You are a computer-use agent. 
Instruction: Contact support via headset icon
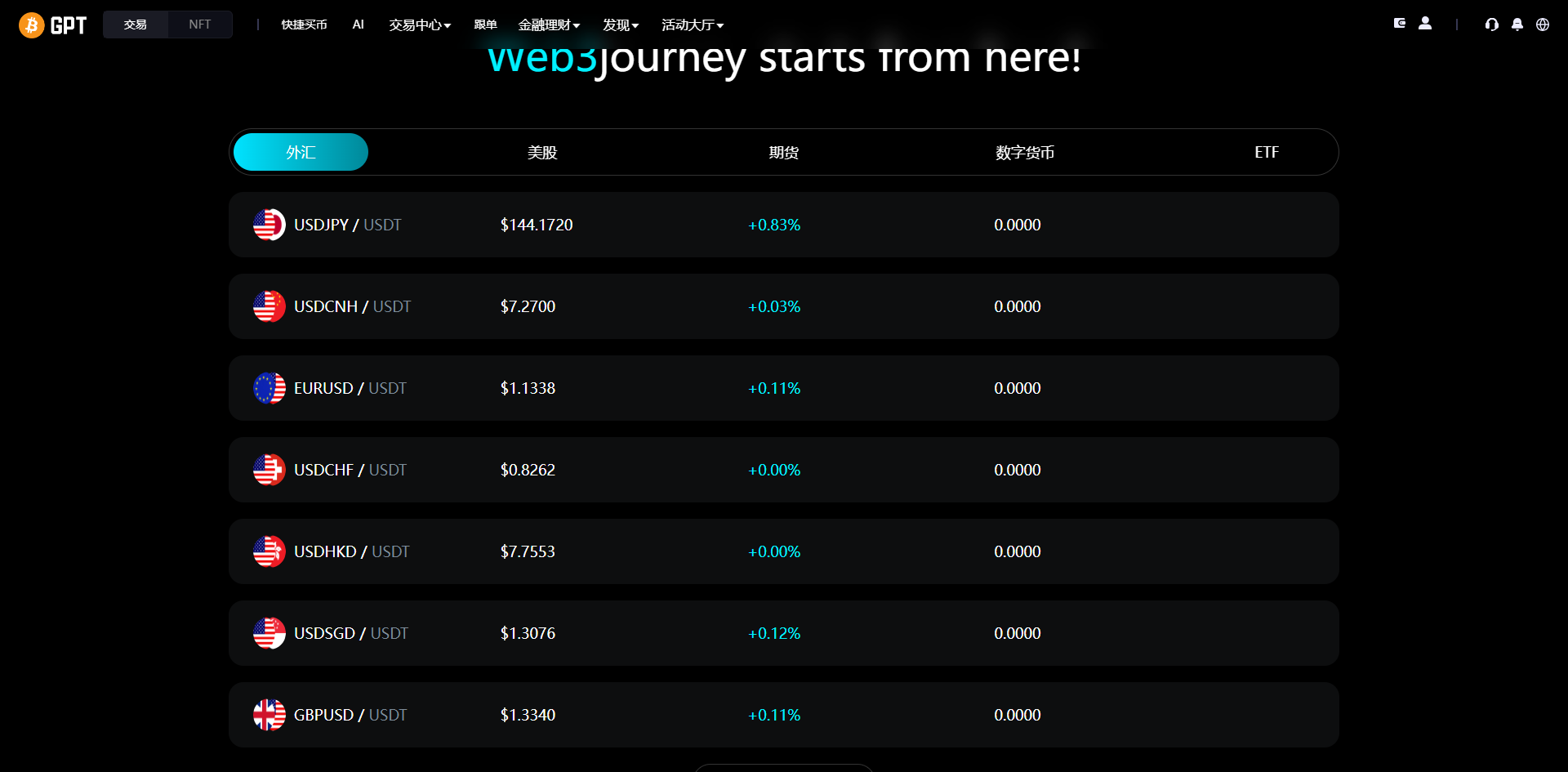pyautogui.click(x=1492, y=25)
